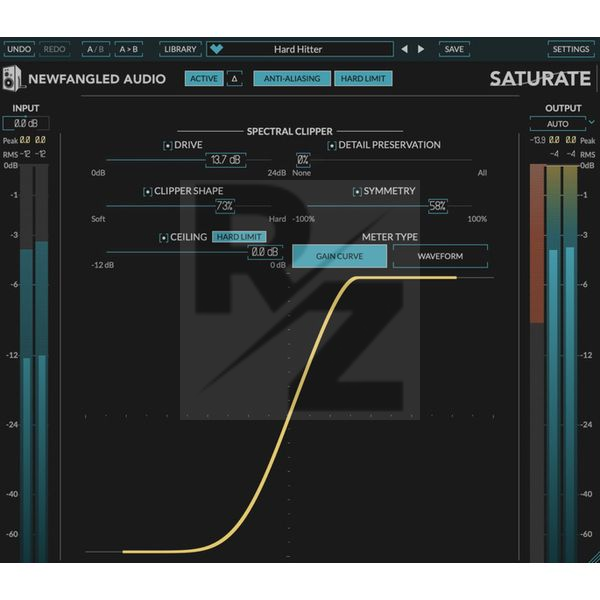Click the Undo button

pos(19,49)
